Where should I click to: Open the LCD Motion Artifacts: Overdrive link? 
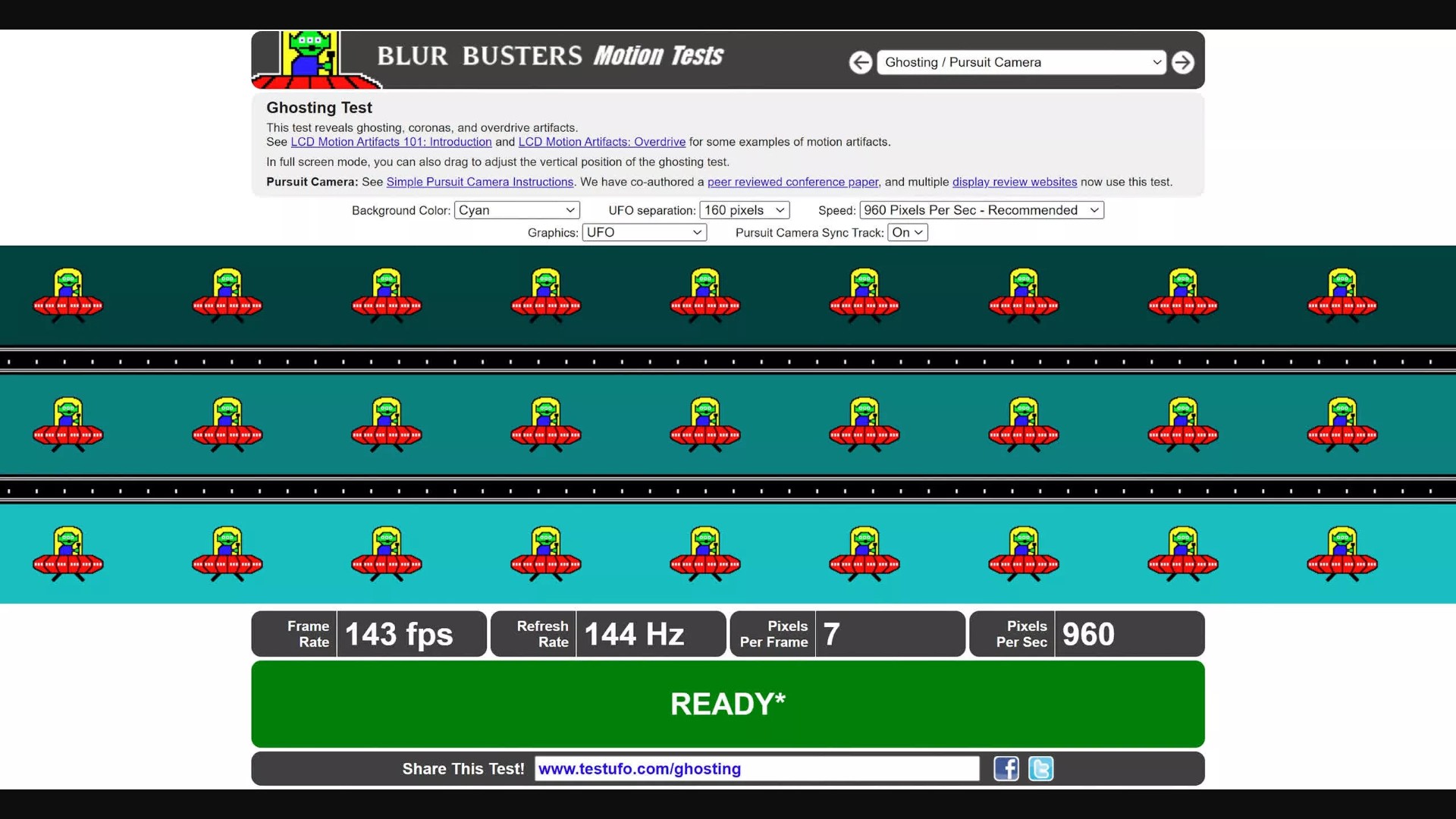[x=601, y=142]
